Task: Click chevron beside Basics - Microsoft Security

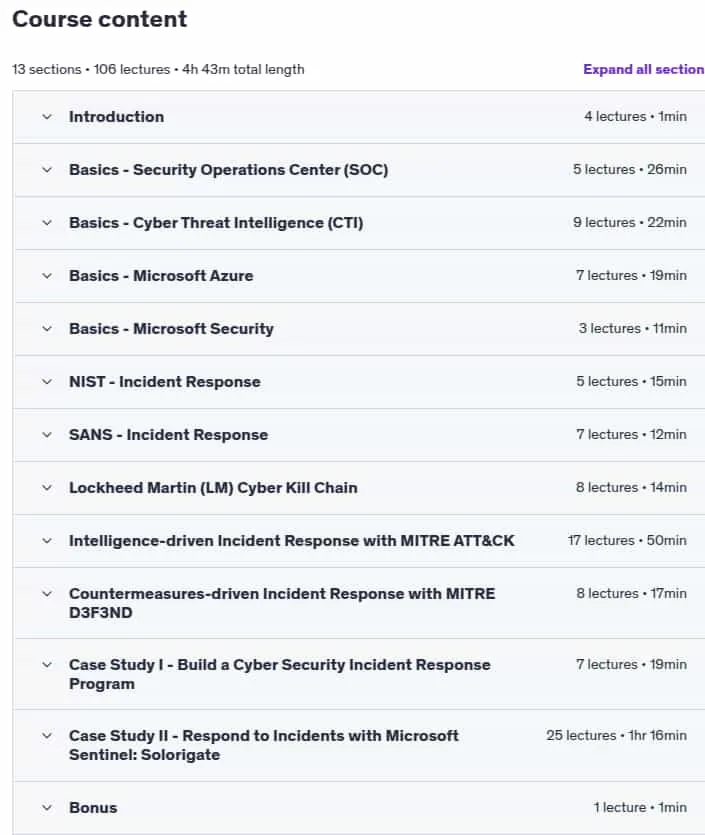Action: [x=47, y=329]
